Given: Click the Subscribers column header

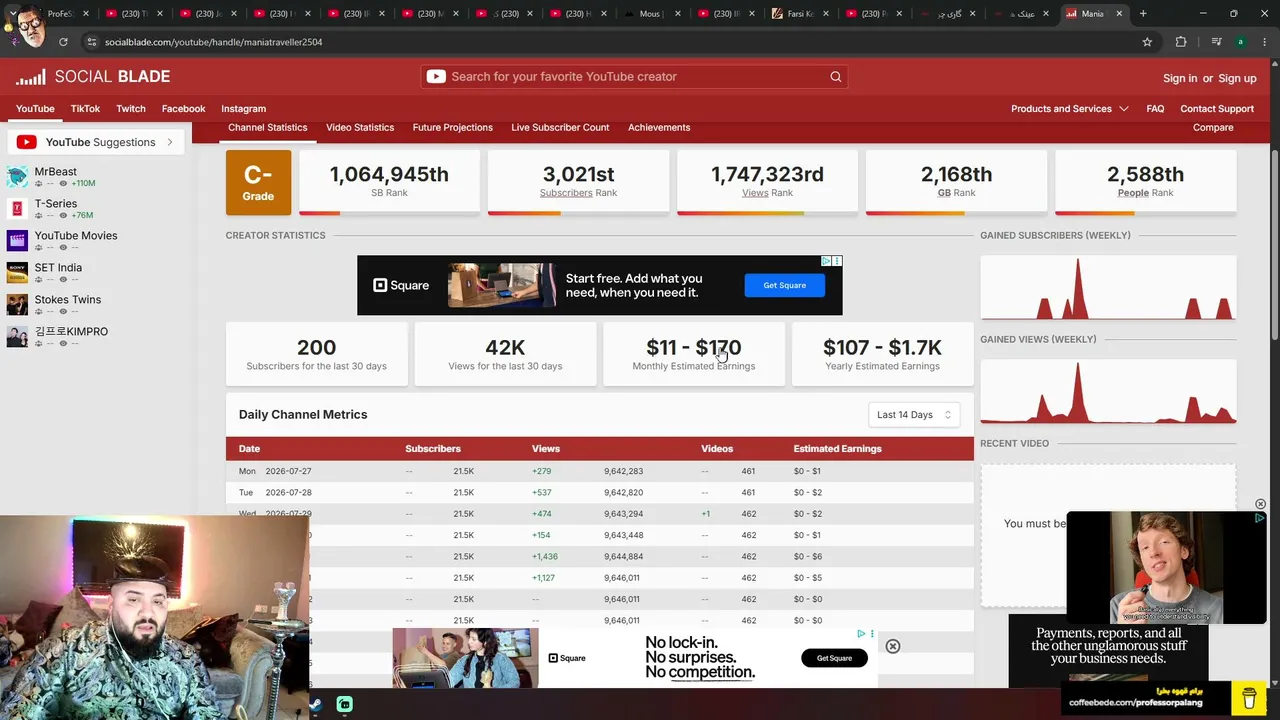Looking at the screenshot, I should click(x=433, y=449).
